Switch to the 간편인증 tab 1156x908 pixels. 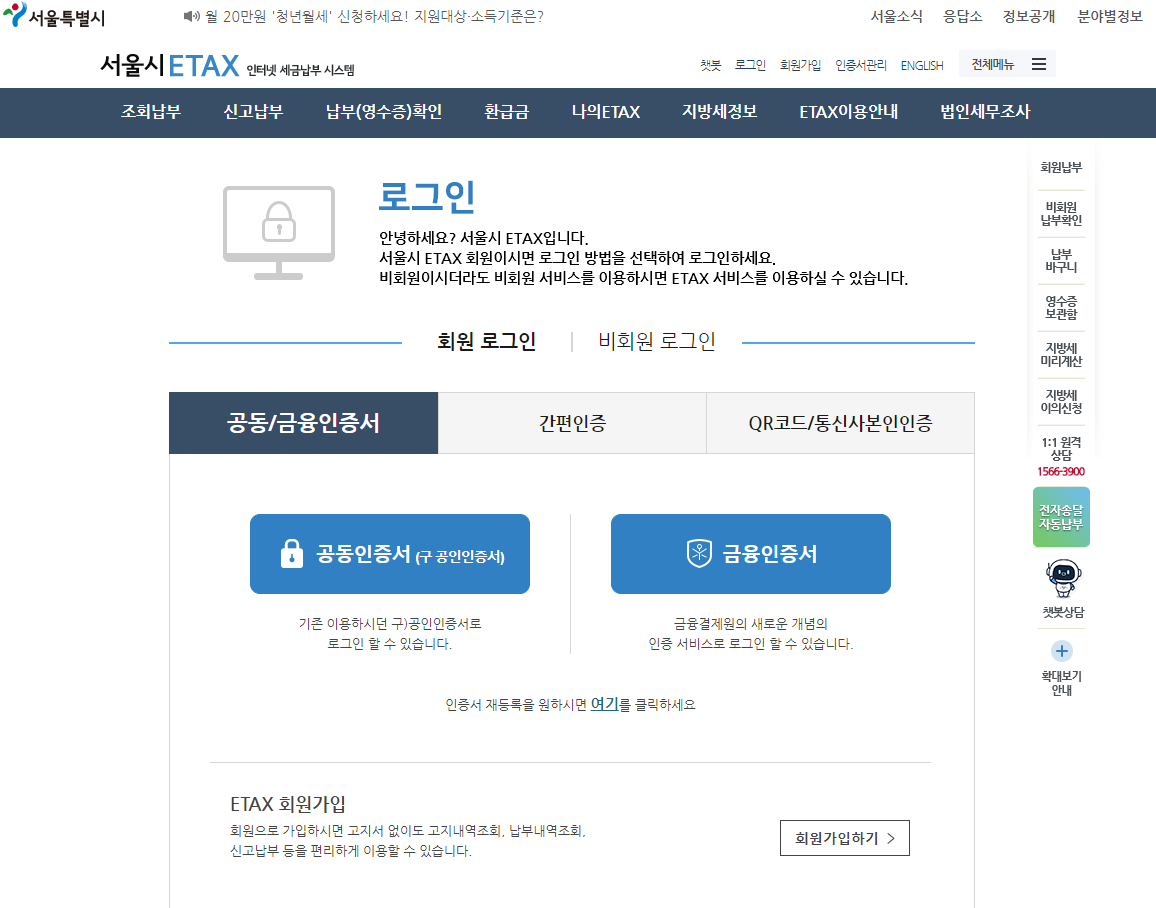(x=571, y=422)
